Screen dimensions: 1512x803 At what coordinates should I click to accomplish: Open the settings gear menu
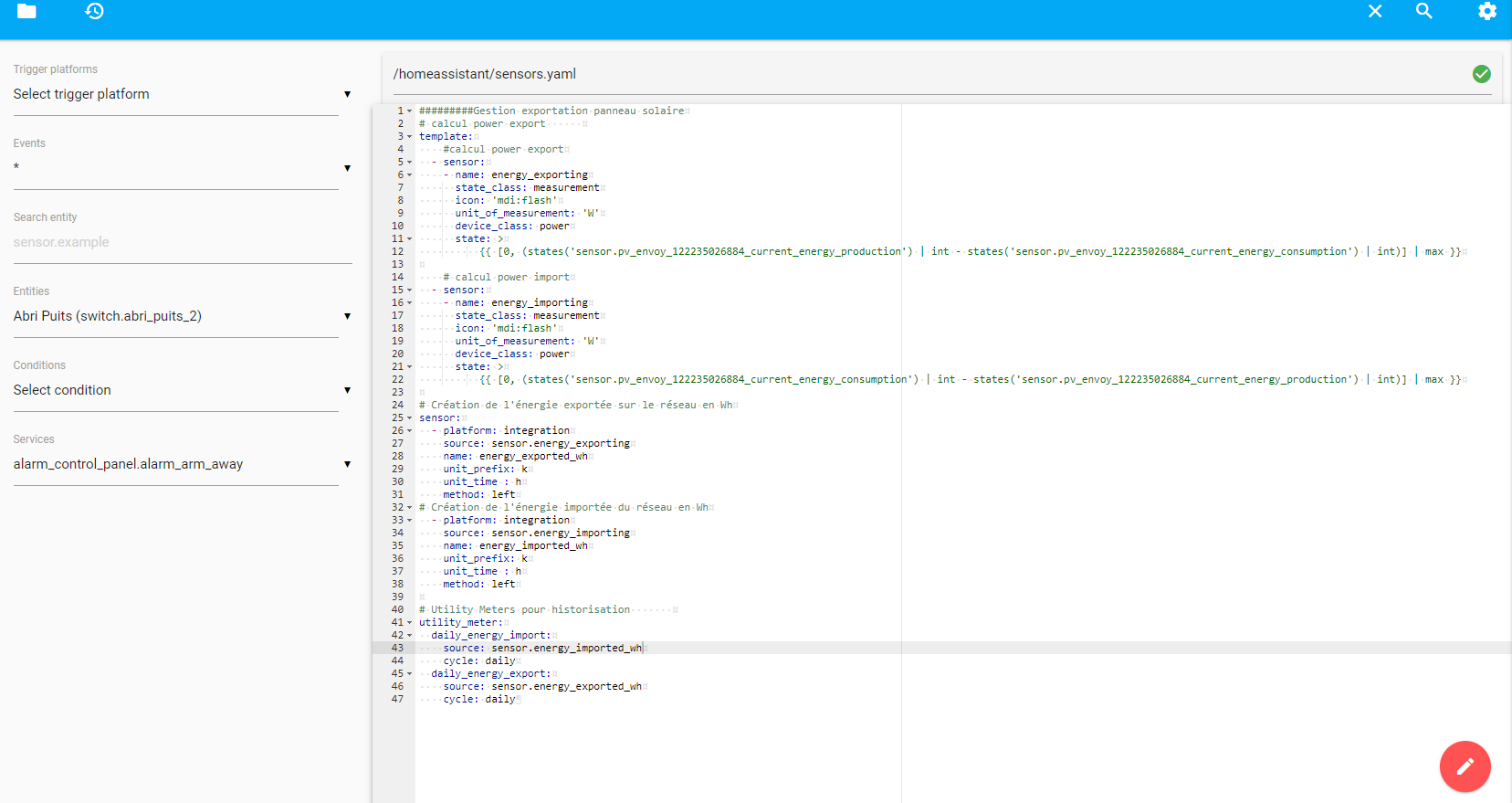coord(1487,11)
